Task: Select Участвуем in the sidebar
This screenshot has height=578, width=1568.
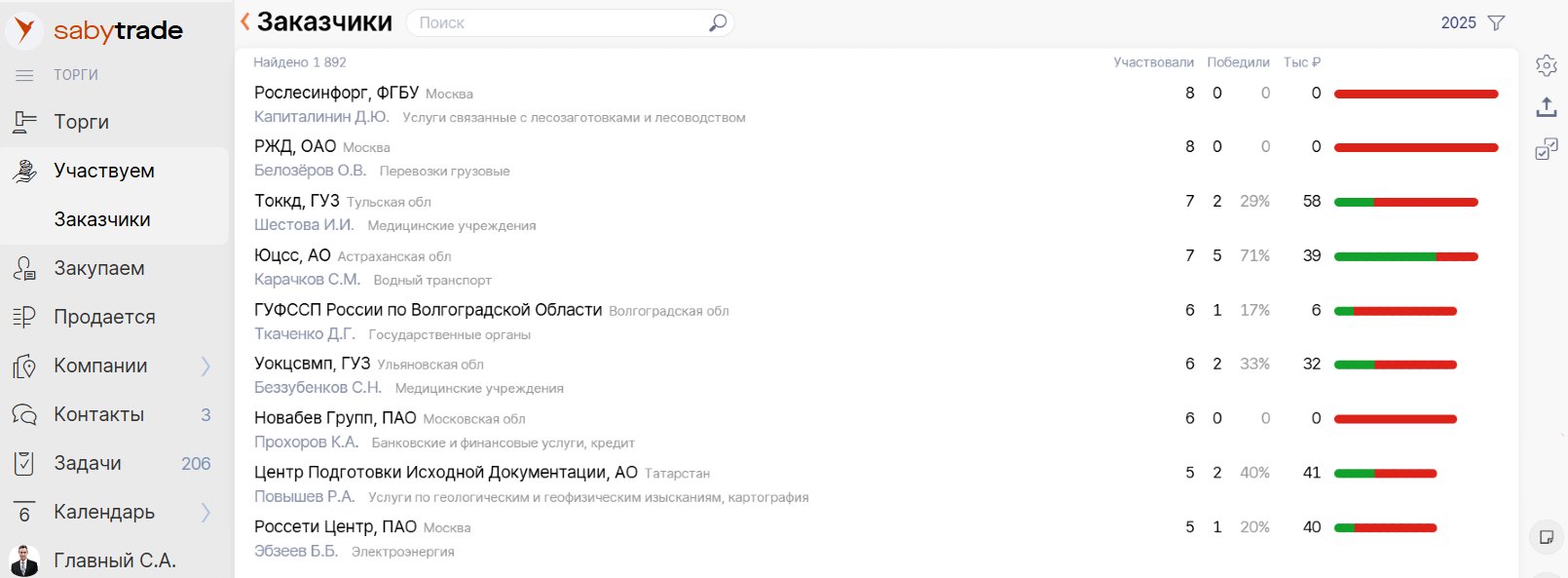Action: click(x=104, y=171)
